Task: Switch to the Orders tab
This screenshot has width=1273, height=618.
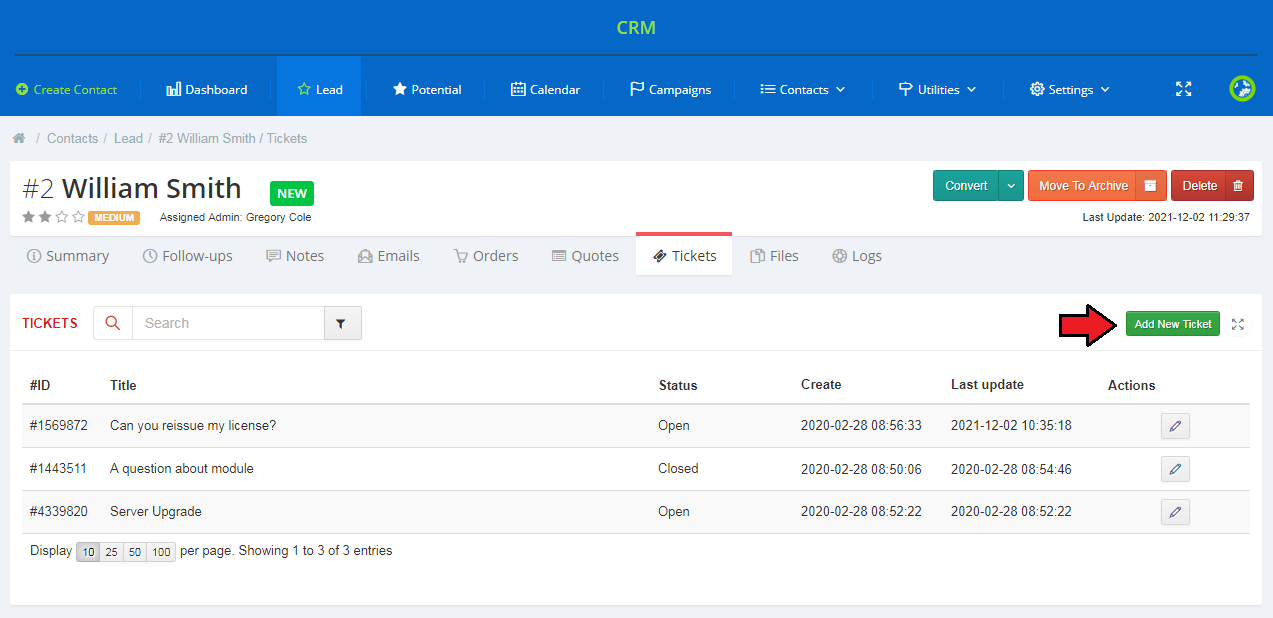Action: pyautogui.click(x=486, y=256)
